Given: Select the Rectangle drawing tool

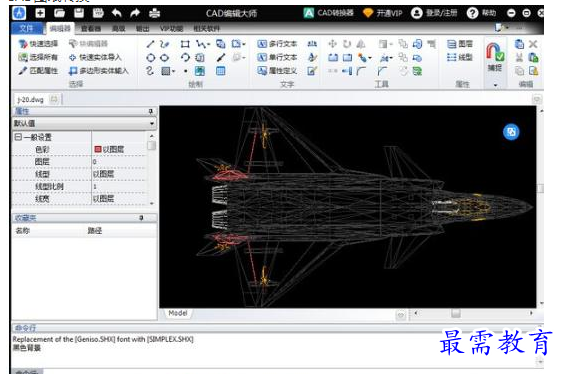Looking at the screenshot, I should pyautogui.click(x=185, y=44).
